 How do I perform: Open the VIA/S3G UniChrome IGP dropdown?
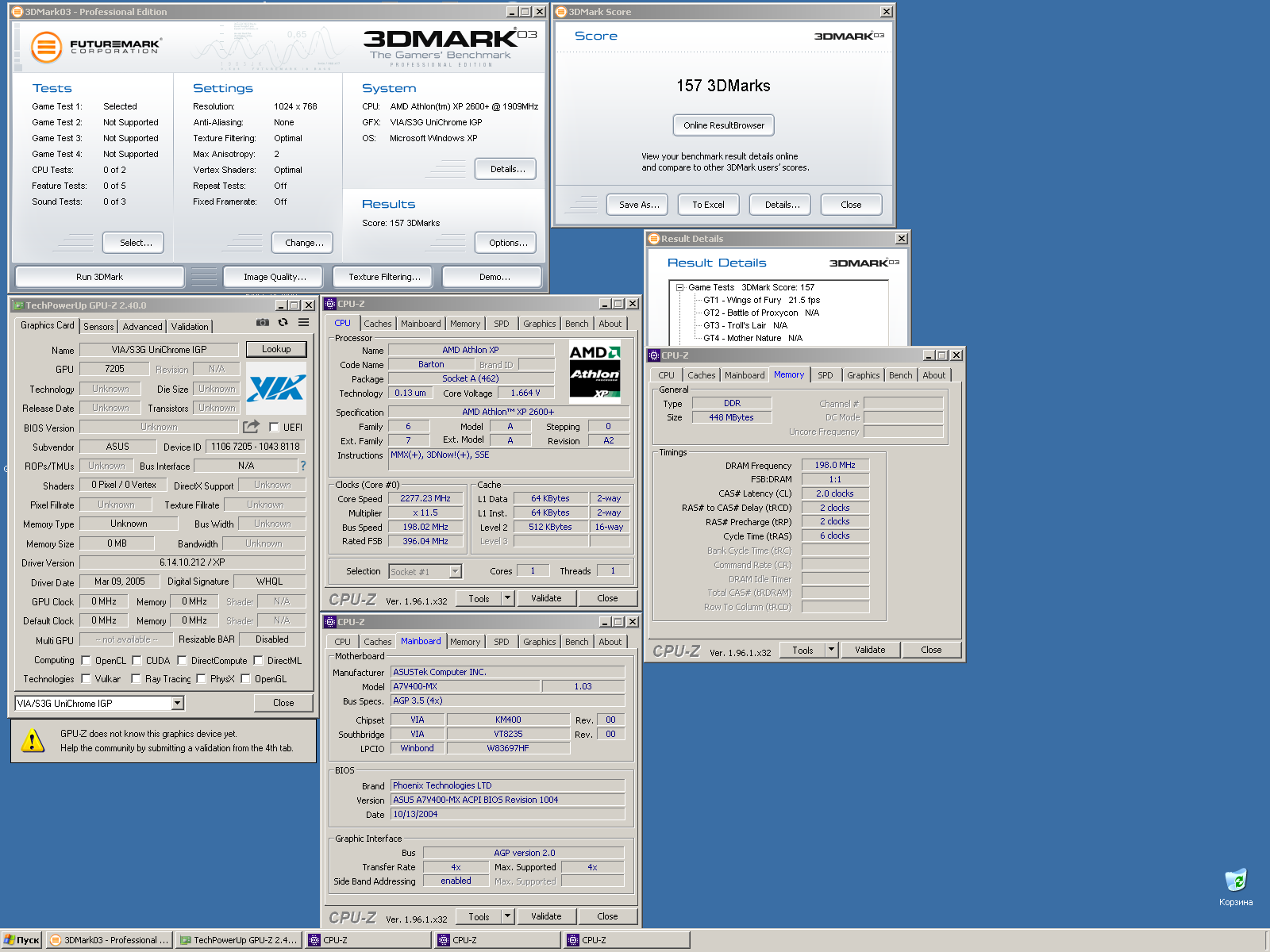tap(178, 704)
